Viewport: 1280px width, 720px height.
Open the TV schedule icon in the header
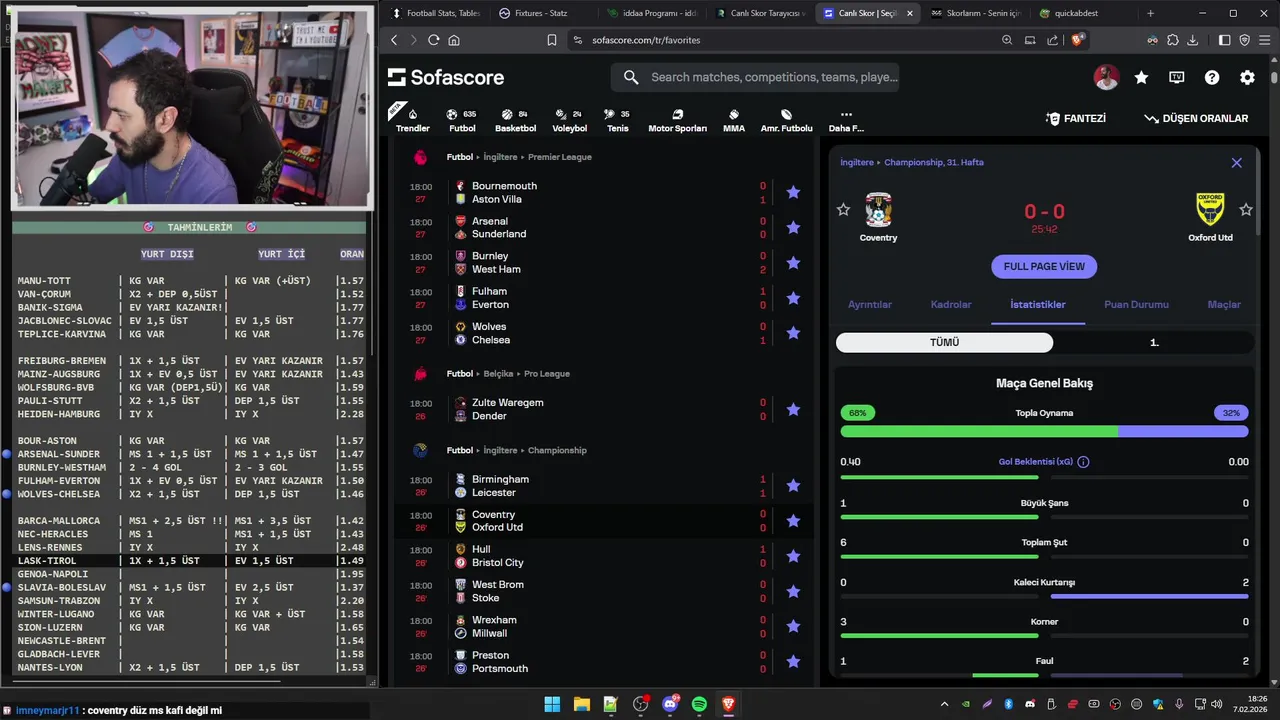click(x=1177, y=77)
